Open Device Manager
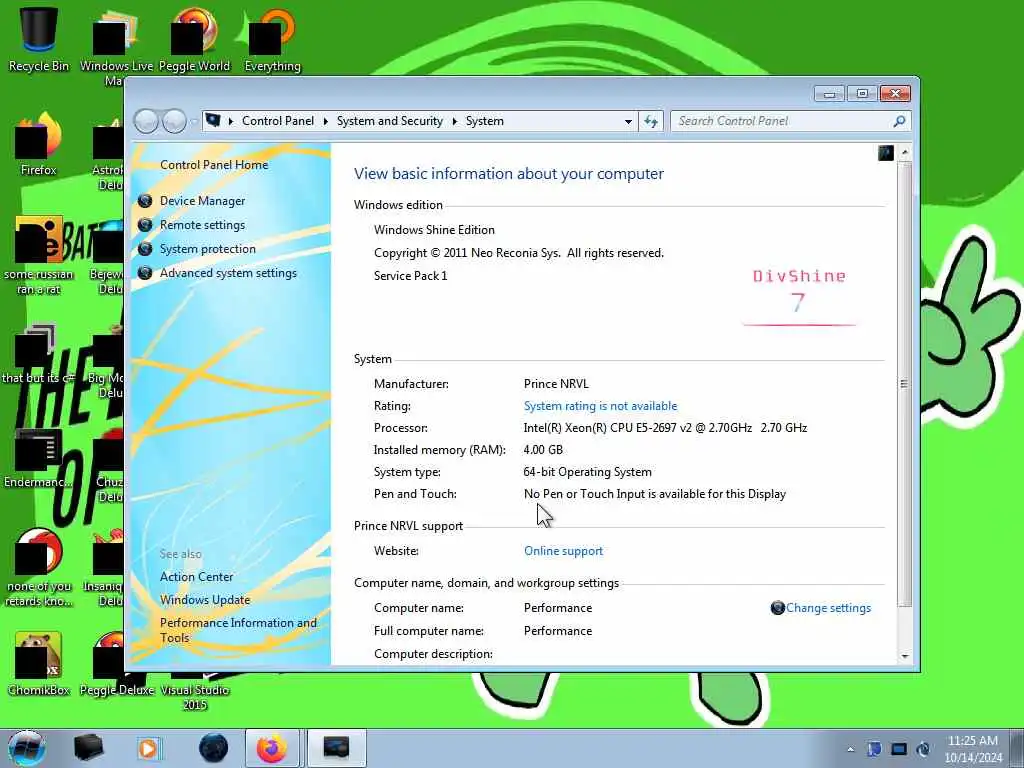This screenshot has width=1024, height=768. [202, 201]
